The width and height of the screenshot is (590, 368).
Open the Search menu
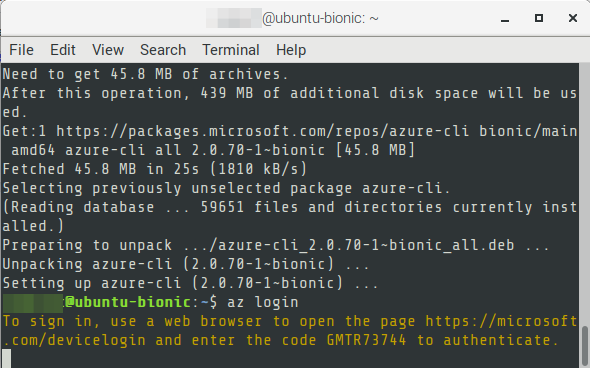pyautogui.click(x=163, y=50)
